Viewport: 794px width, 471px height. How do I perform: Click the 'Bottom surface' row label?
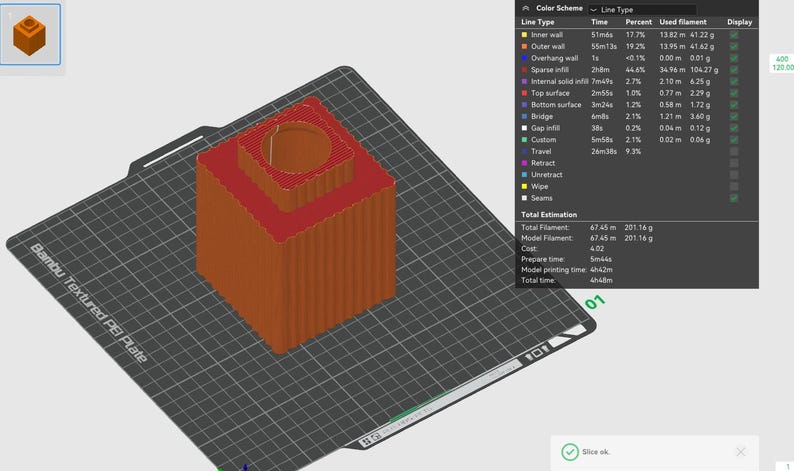[556, 105]
